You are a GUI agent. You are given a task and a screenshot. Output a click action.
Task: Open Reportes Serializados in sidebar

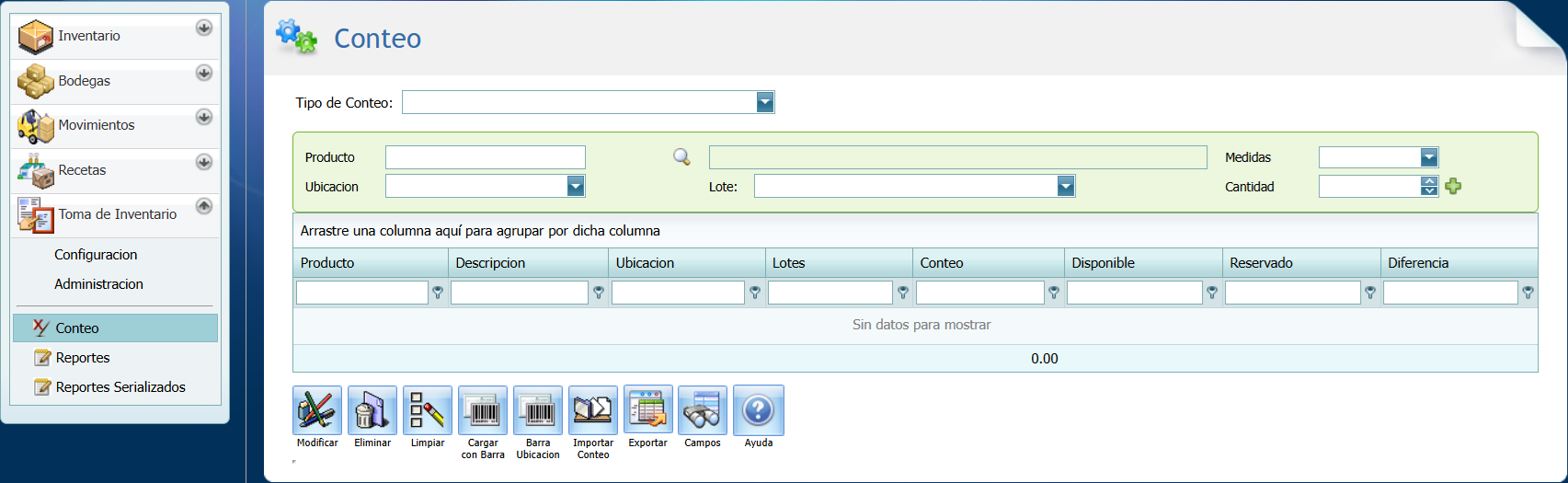click(x=120, y=387)
